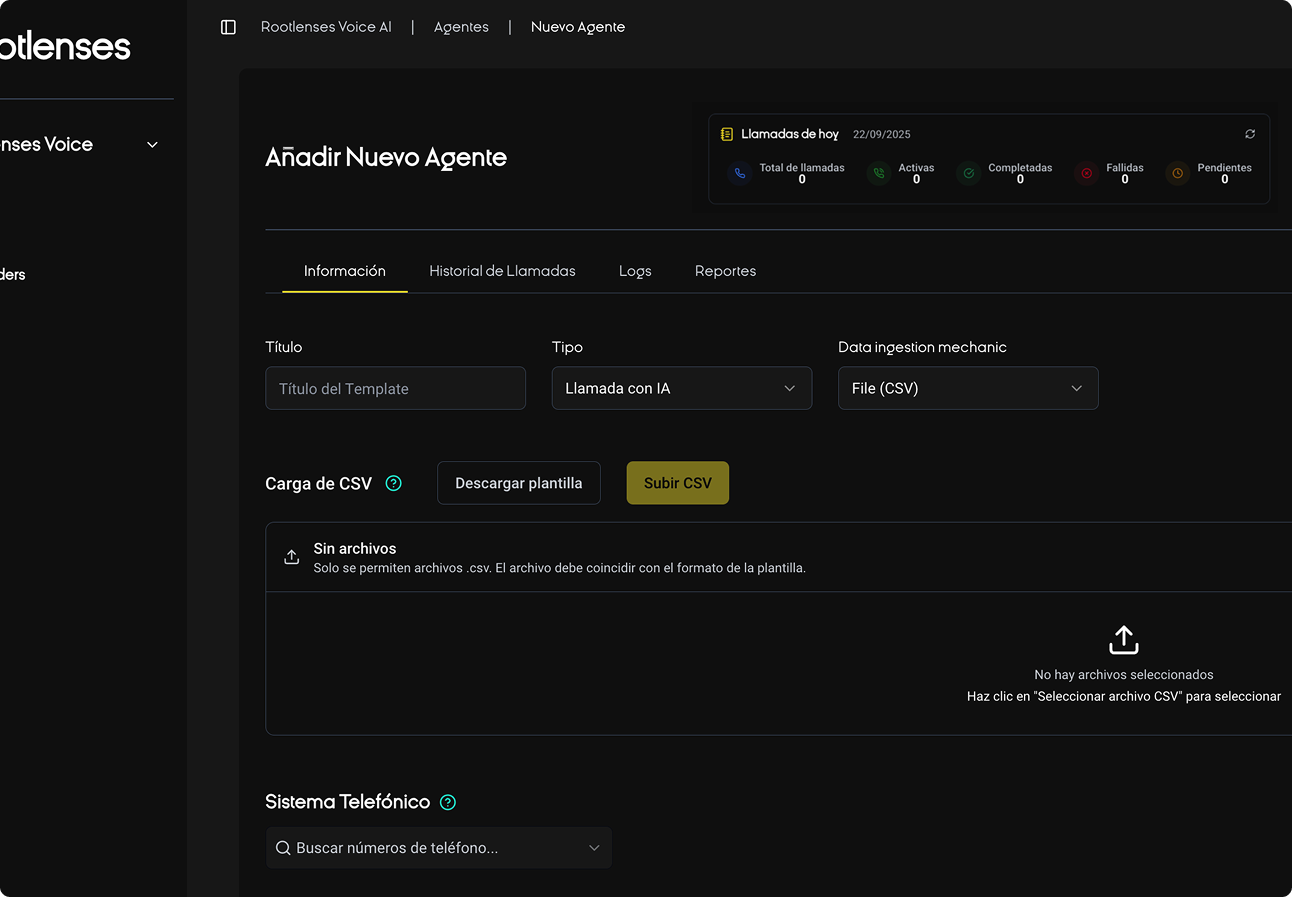This screenshot has width=1292, height=897.
Task: Click the orange Pendientes clock icon
Action: click(x=1178, y=173)
